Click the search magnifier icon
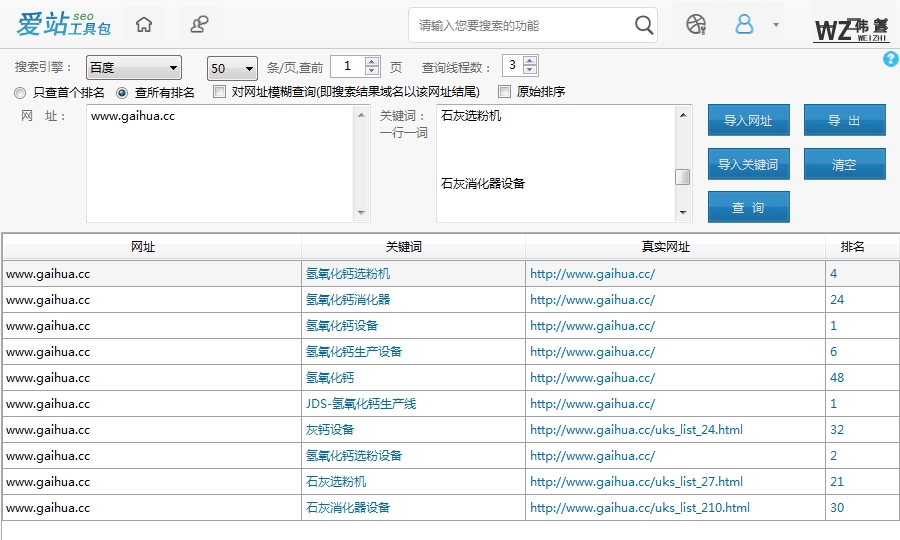The width and height of the screenshot is (900, 540). [644, 25]
